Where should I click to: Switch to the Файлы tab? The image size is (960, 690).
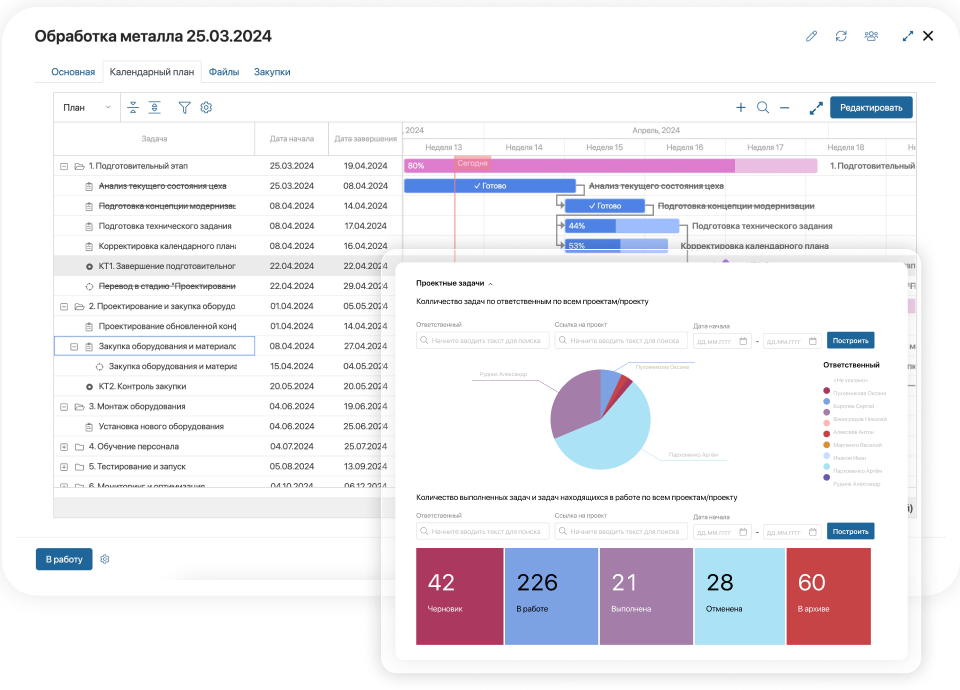(224, 72)
